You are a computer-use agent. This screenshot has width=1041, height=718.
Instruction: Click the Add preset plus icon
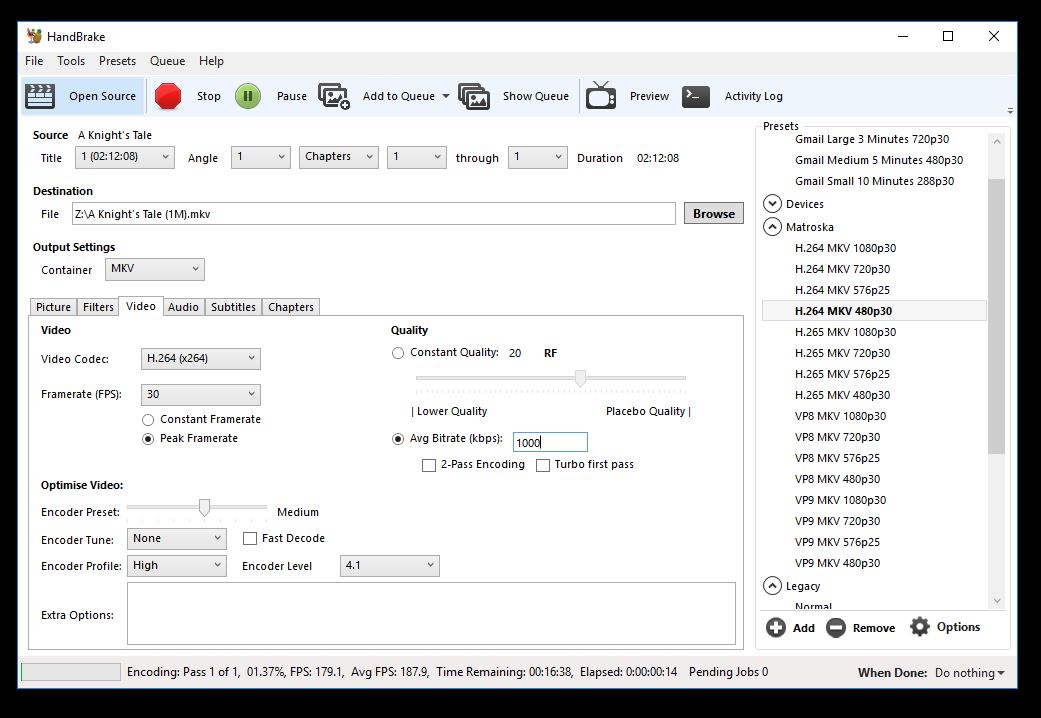(775, 628)
